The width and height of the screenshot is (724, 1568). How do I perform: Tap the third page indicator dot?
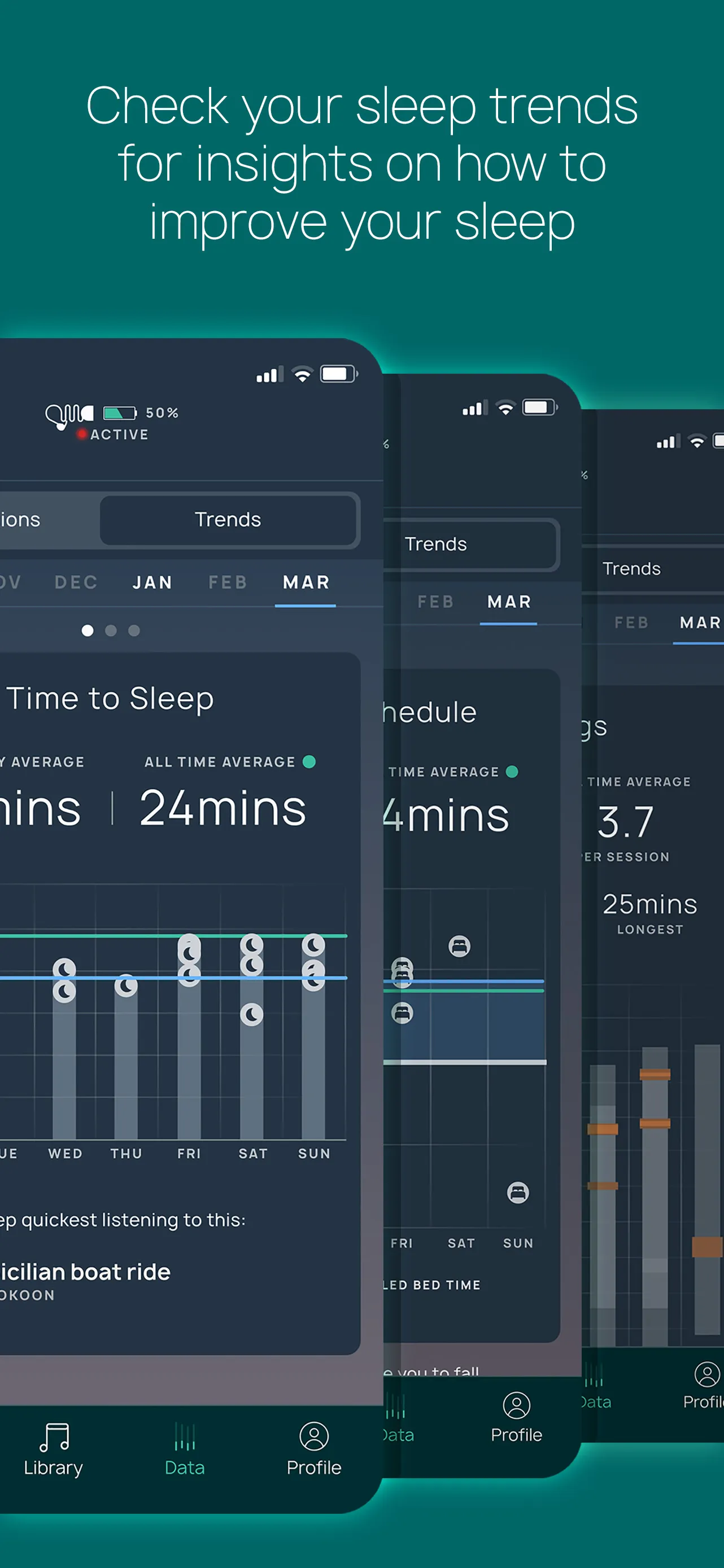click(134, 630)
